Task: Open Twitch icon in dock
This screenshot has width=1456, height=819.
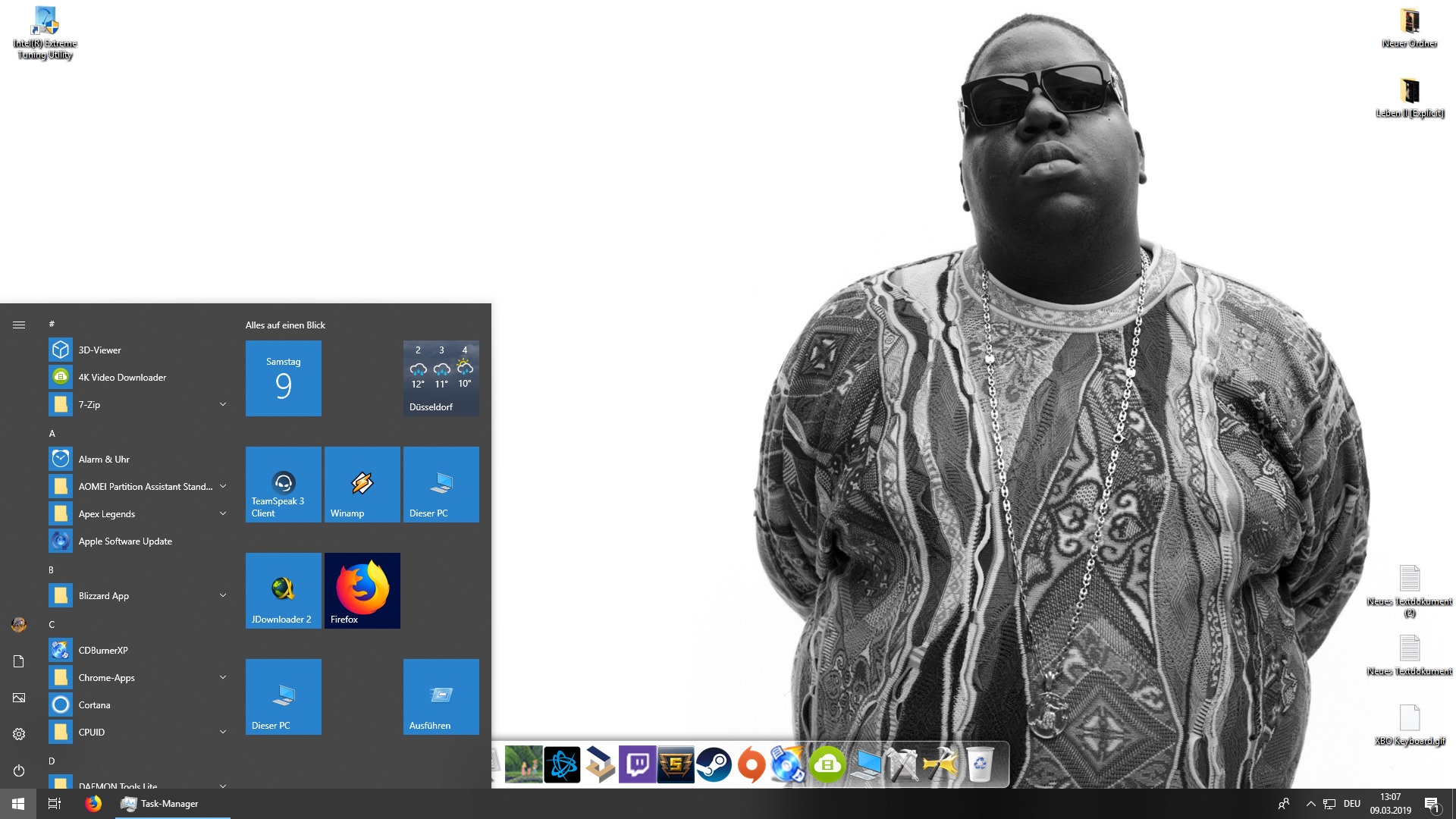Action: click(638, 764)
